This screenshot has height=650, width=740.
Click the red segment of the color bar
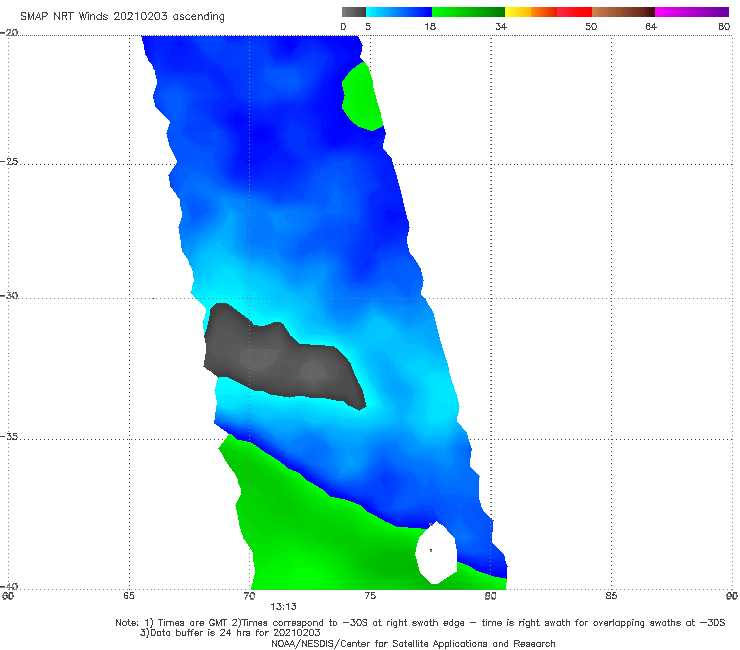(574, 12)
